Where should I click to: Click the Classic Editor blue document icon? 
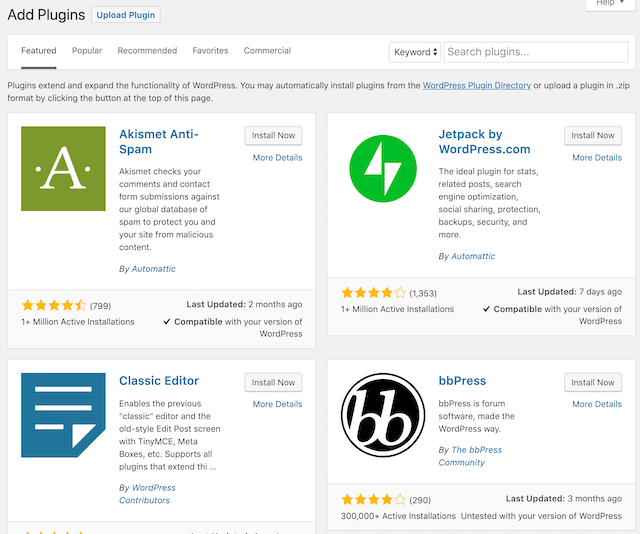pyautogui.click(x=63, y=415)
